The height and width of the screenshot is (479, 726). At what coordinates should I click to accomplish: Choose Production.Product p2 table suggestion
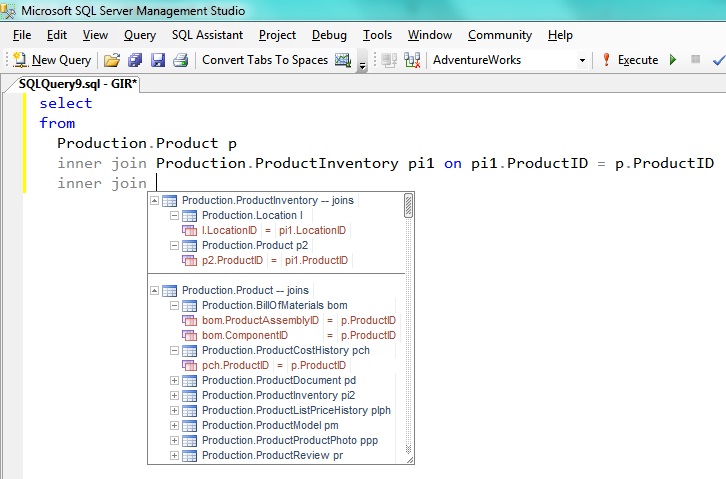point(255,245)
